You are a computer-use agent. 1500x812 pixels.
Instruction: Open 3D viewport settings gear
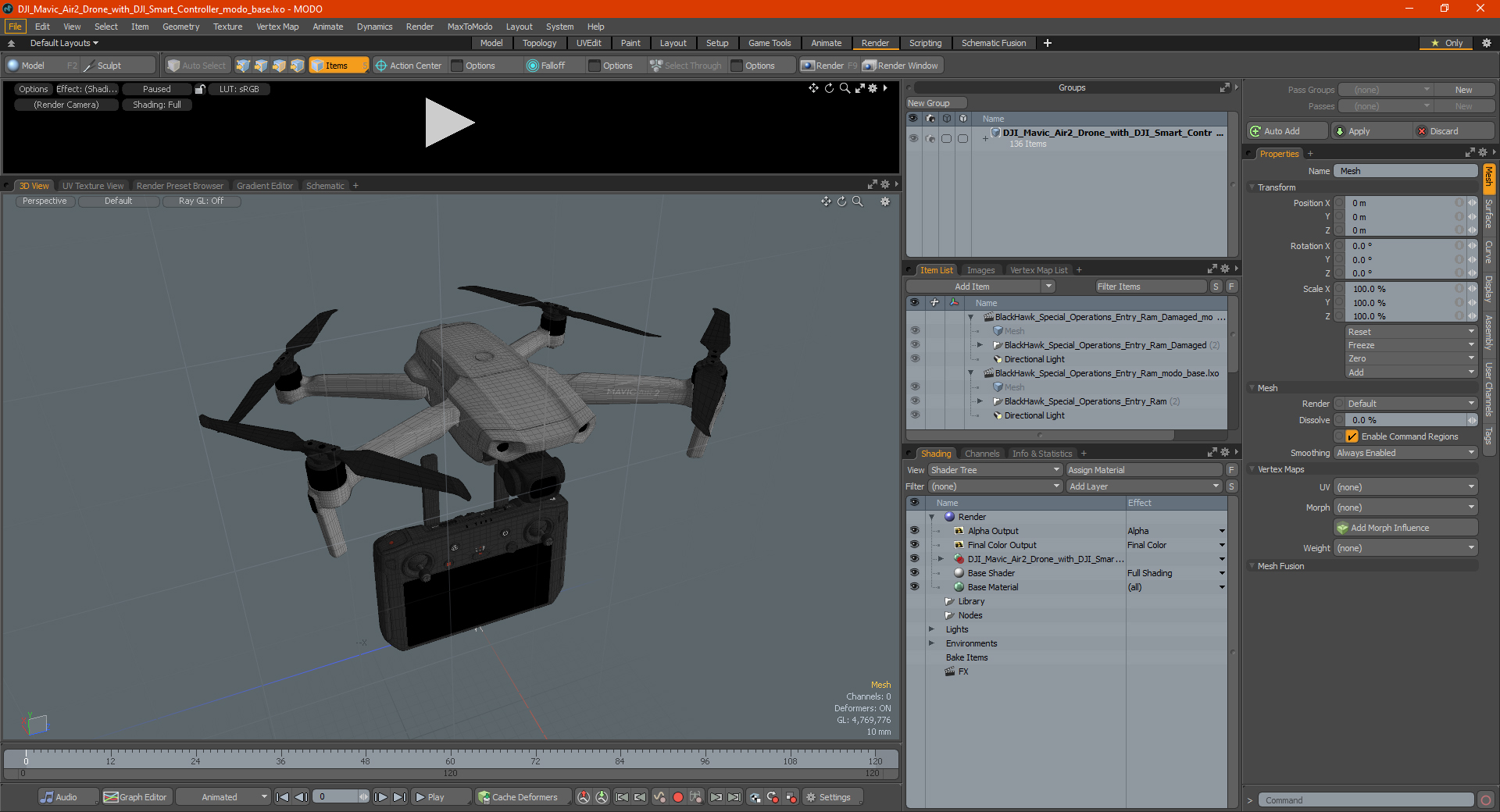tap(885, 201)
